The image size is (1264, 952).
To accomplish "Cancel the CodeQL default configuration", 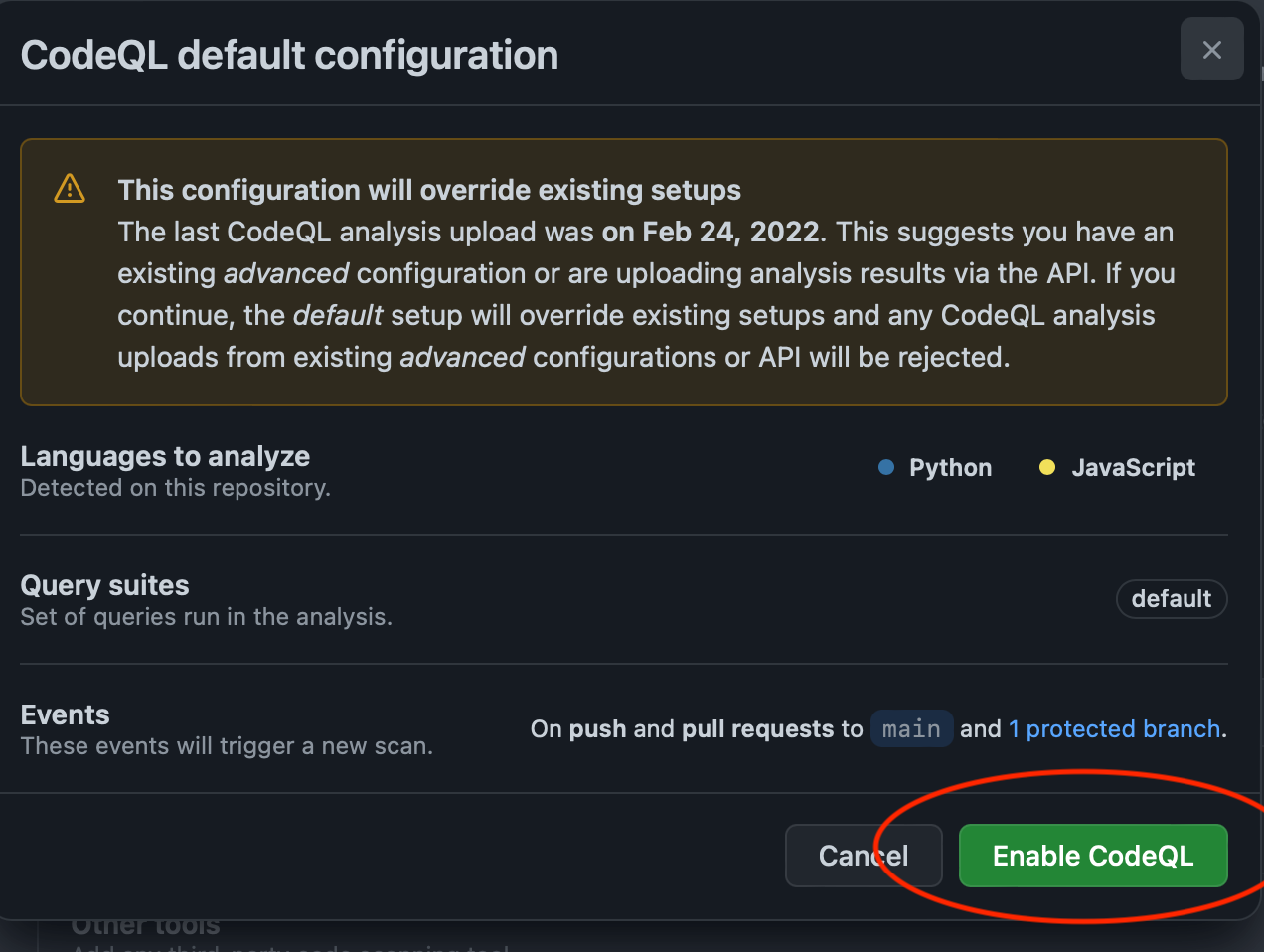I will click(864, 856).
